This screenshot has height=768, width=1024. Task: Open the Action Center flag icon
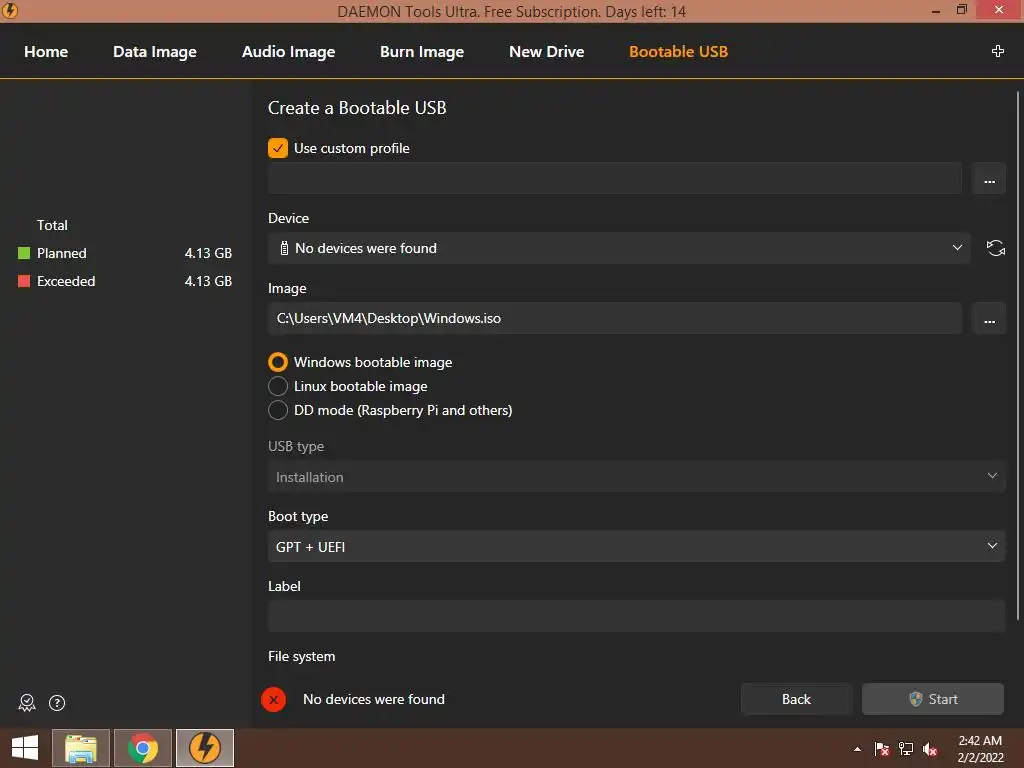tap(882, 749)
